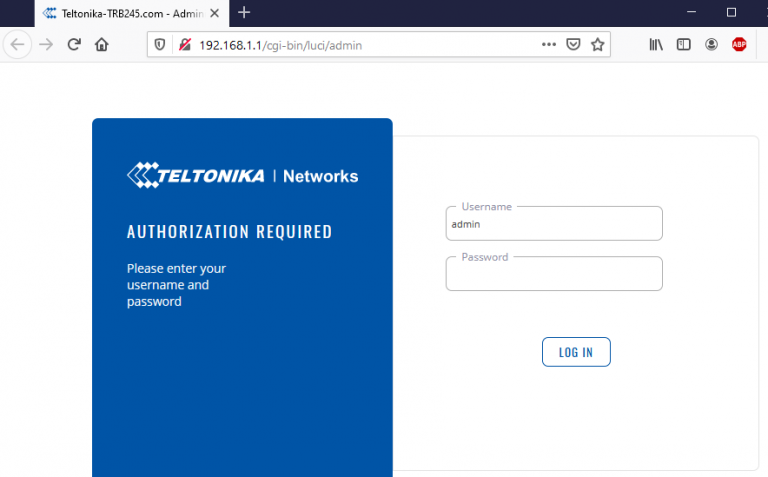768x477 pixels.
Task: Toggle the sidebar view icon
Action: coord(684,45)
